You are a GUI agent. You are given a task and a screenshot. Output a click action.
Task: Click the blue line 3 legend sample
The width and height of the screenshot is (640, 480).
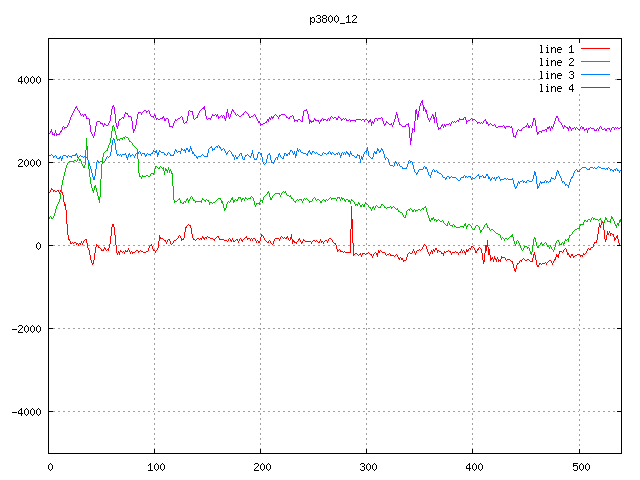(x=595, y=75)
